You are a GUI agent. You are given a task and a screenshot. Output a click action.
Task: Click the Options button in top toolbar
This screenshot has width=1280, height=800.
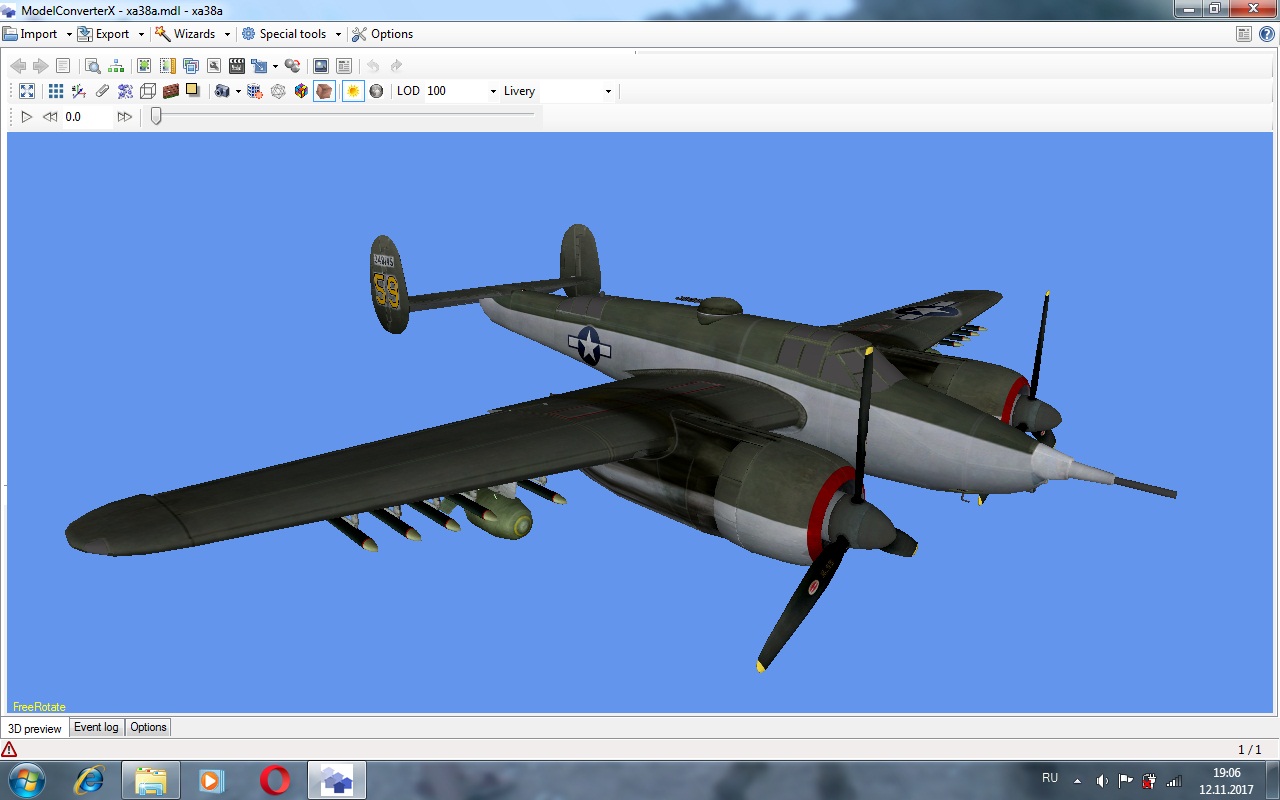tap(382, 34)
